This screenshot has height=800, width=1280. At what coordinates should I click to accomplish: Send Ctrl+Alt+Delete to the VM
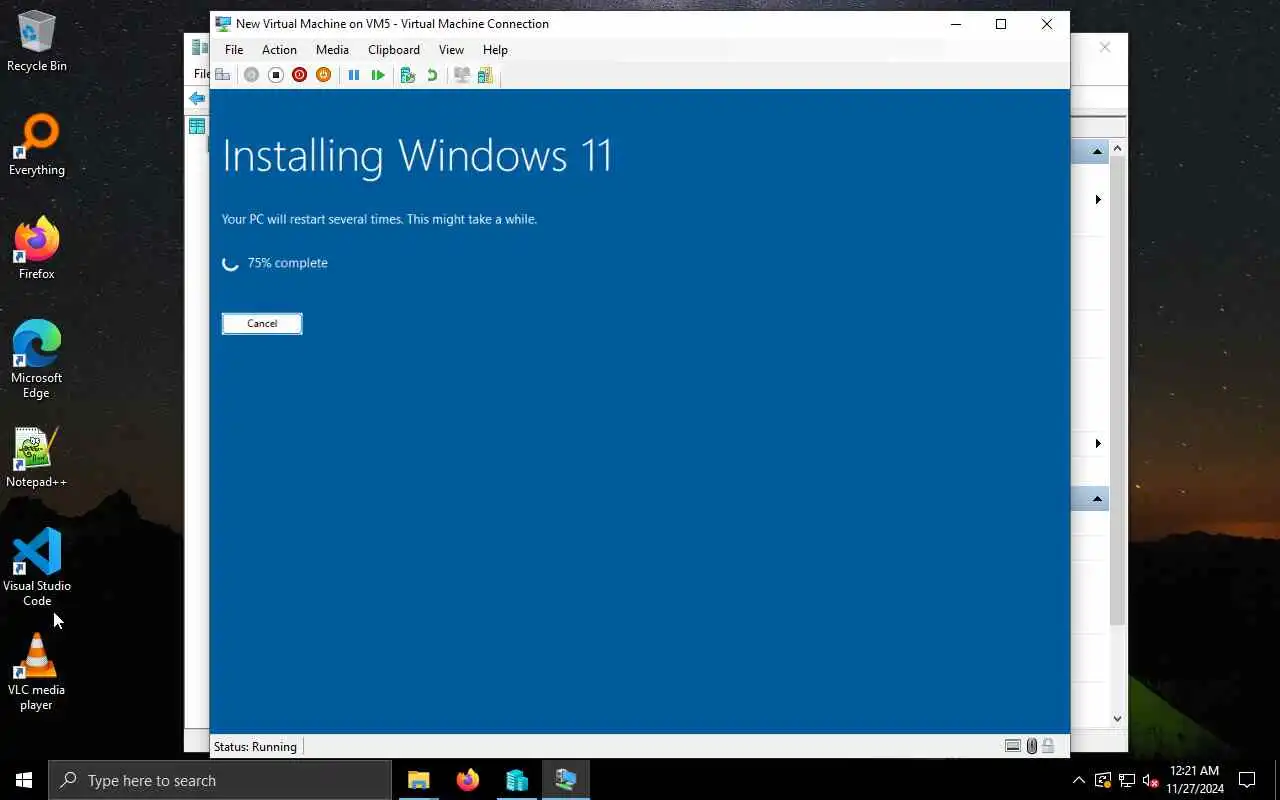tap(222, 75)
